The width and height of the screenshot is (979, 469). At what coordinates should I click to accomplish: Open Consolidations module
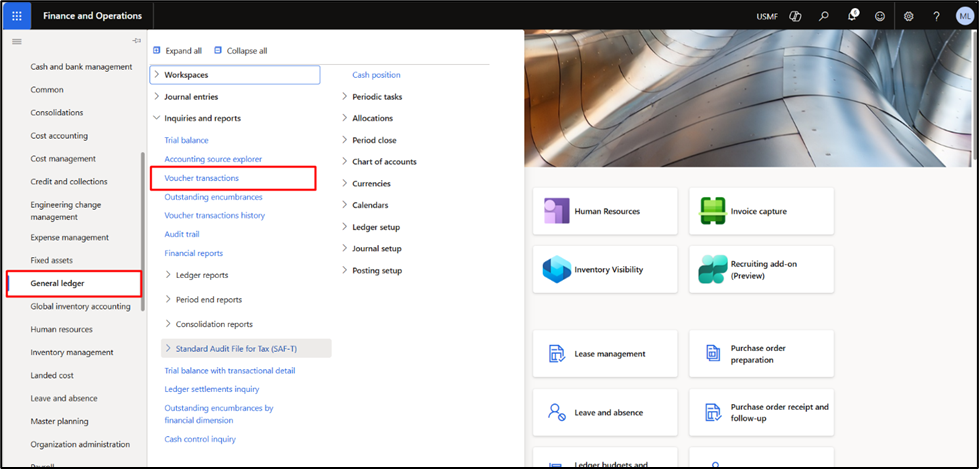coord(57,113)
